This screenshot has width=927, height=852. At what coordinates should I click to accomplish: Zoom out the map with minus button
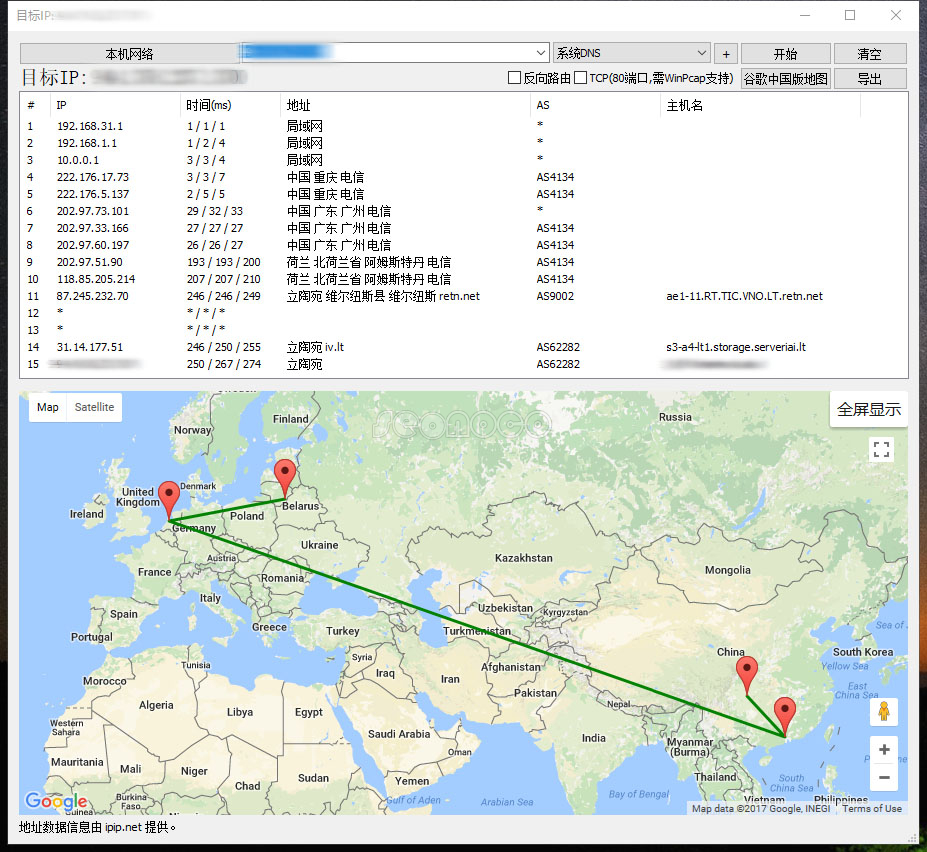[x=883, y=777]
